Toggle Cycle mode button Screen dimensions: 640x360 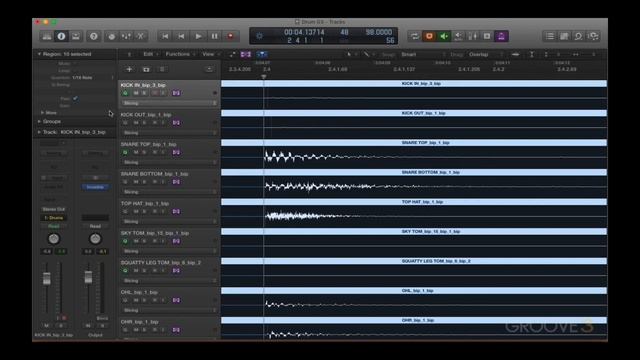(415, 36)
